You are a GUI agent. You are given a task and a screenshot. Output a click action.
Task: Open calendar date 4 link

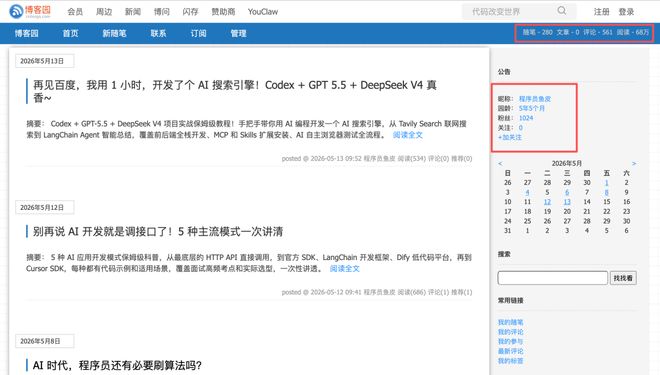click(527, 192)
